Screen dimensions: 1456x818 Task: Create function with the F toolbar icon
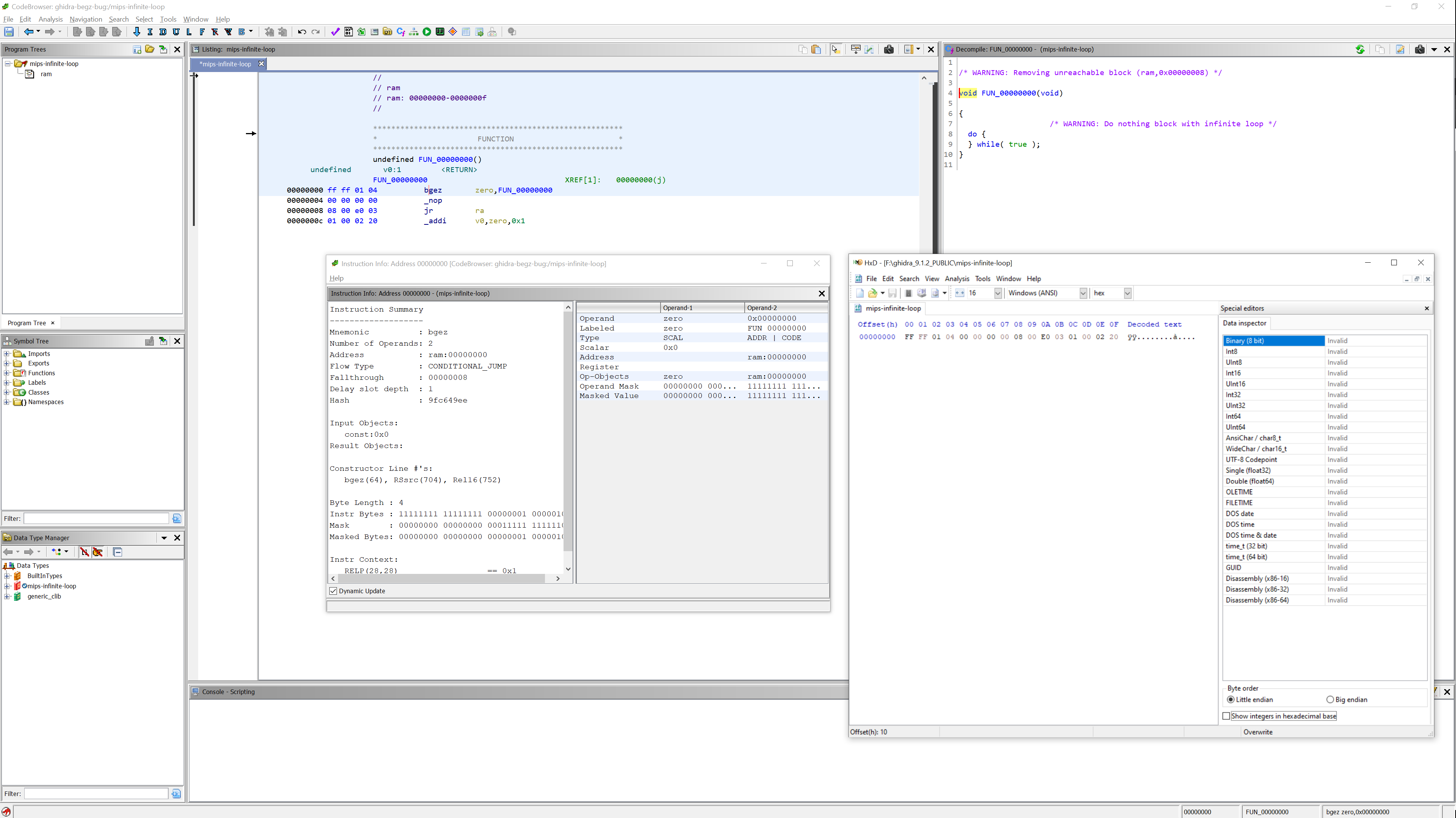tap(202, 32)
